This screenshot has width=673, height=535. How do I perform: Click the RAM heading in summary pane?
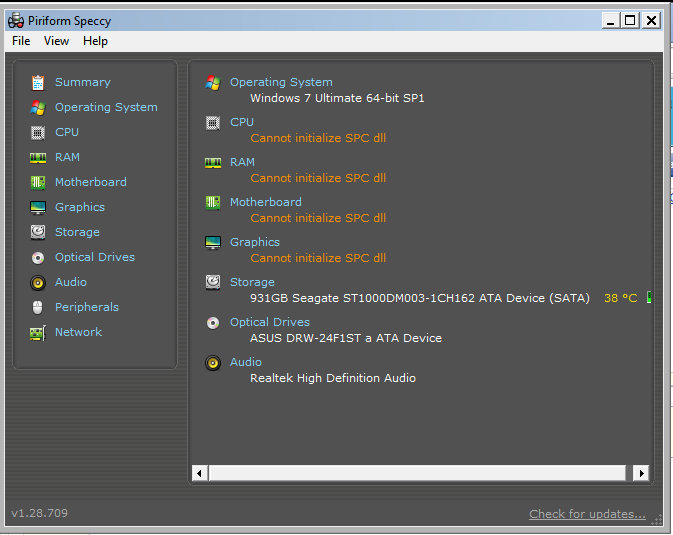point(243,162)
